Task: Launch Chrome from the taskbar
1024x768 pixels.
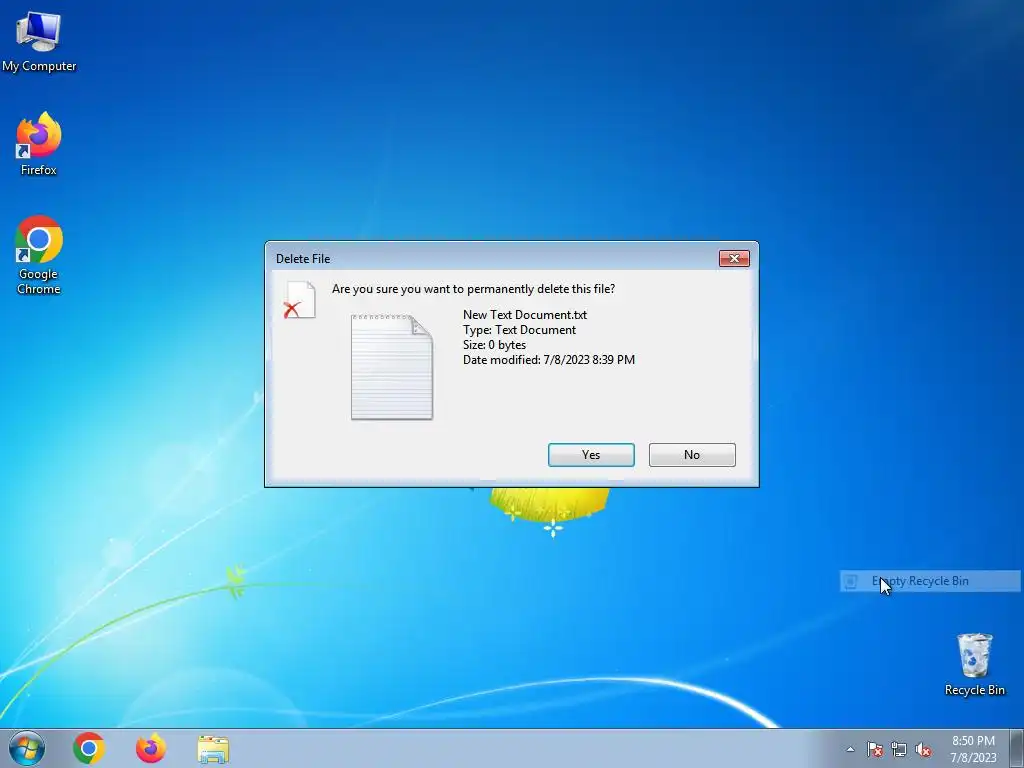Action: pos(89,748)
